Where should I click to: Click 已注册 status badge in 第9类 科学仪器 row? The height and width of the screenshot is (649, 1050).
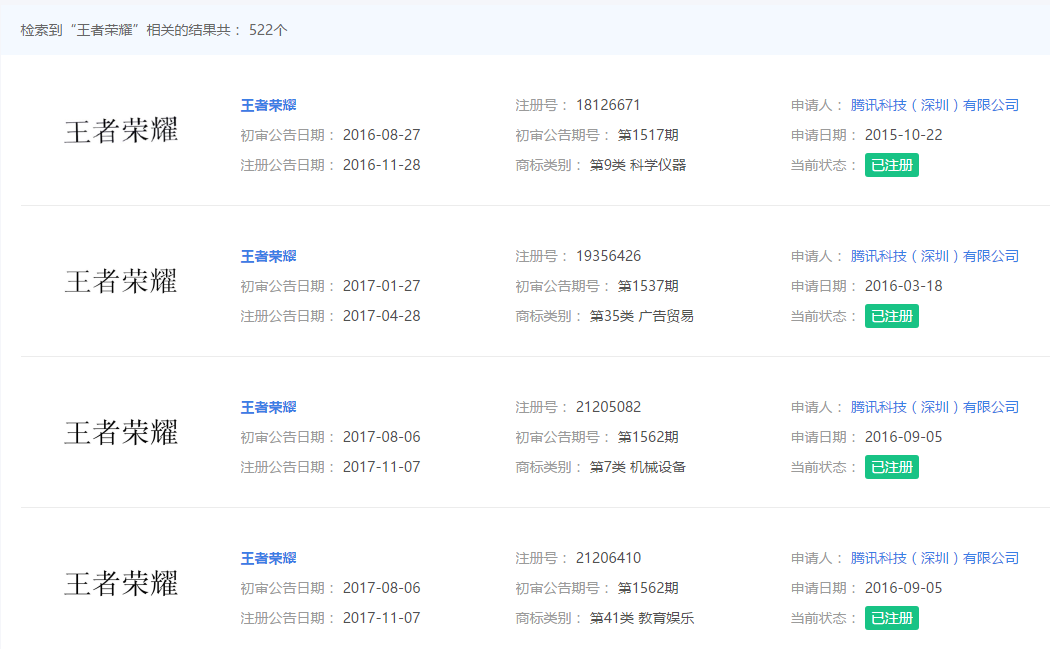tap(892, 165)
